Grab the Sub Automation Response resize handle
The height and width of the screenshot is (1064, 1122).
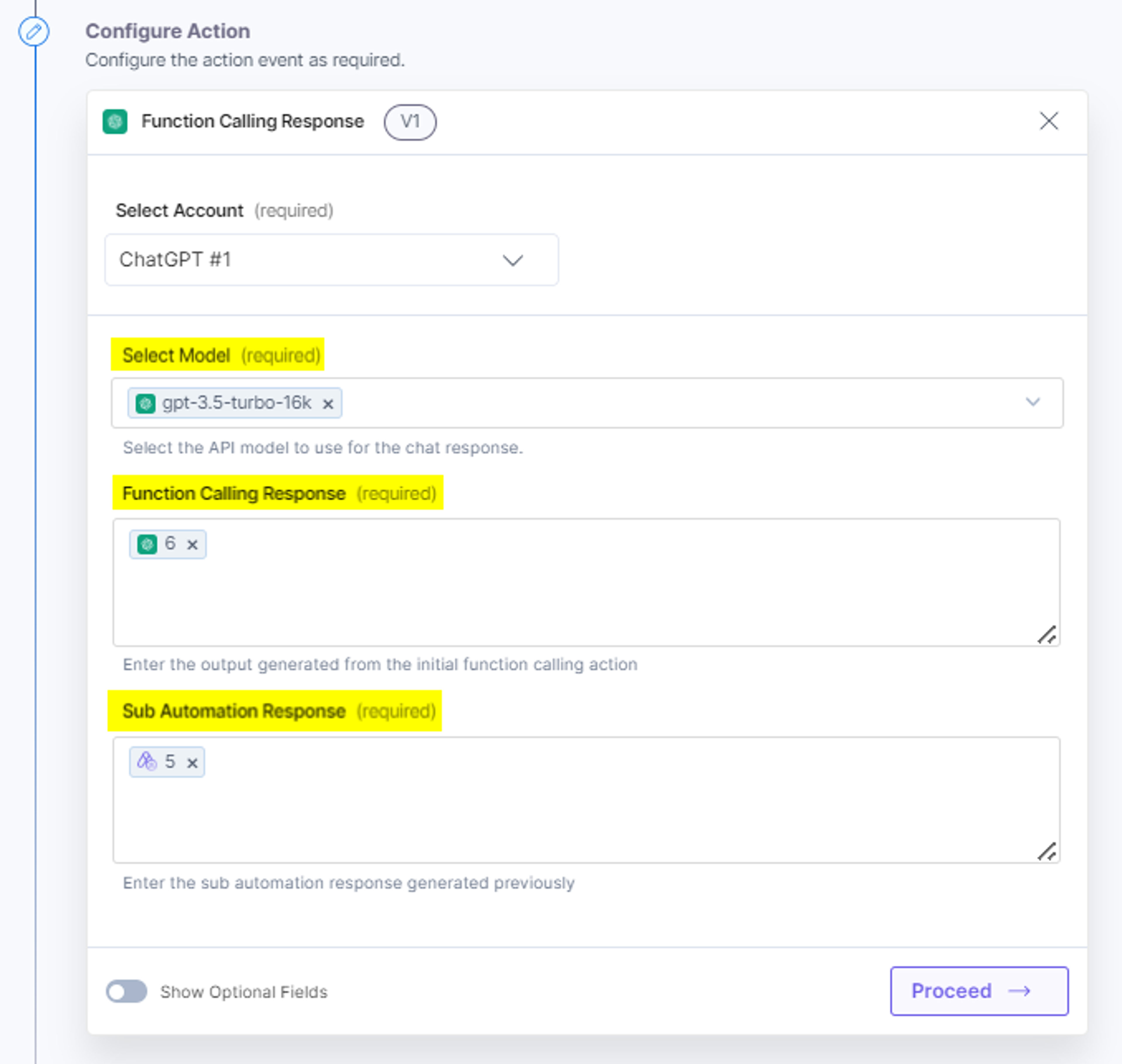click(1047, 852)
